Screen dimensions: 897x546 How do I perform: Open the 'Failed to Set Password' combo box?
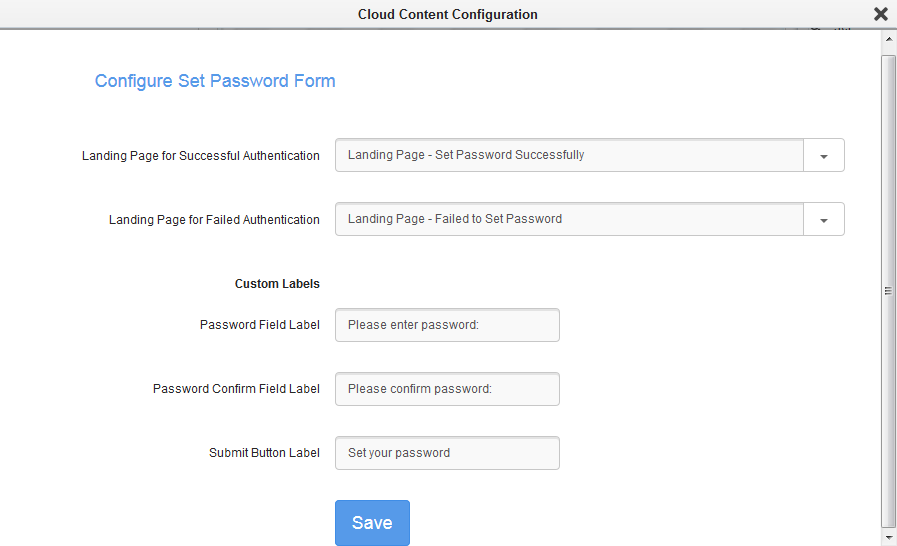click(x=569, y=220)
